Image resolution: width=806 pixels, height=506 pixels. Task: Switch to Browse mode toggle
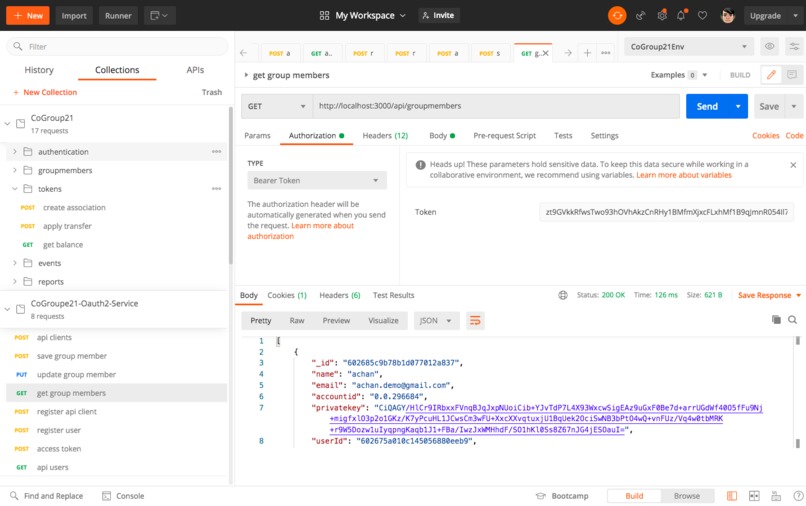(x=687, y=496)
